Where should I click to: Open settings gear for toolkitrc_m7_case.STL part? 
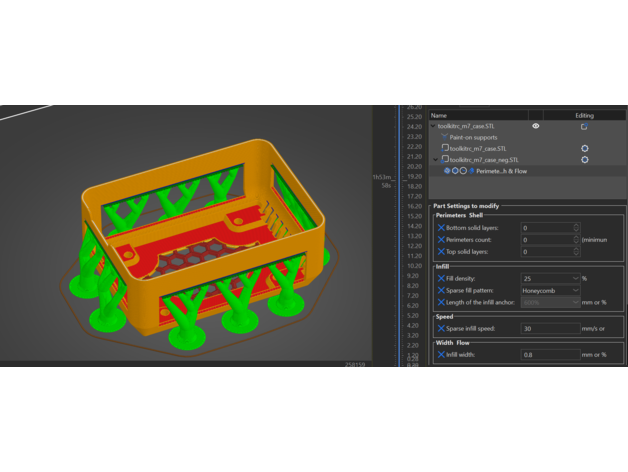click(x=584, y=148)
